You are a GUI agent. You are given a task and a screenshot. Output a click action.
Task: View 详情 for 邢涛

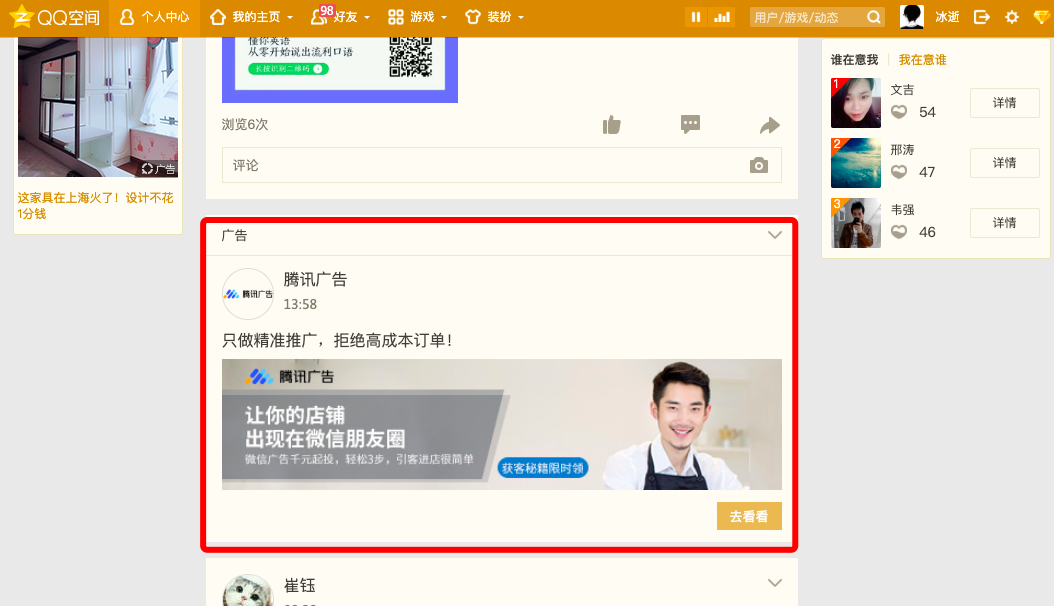coord(1004,163)
